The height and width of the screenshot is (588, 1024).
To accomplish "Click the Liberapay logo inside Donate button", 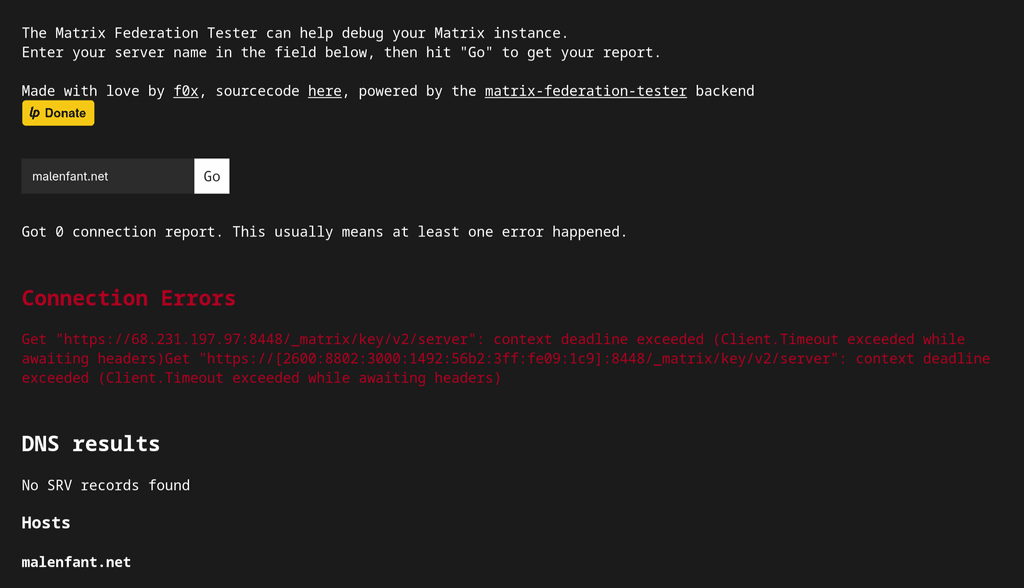I will tap(35, 113).
